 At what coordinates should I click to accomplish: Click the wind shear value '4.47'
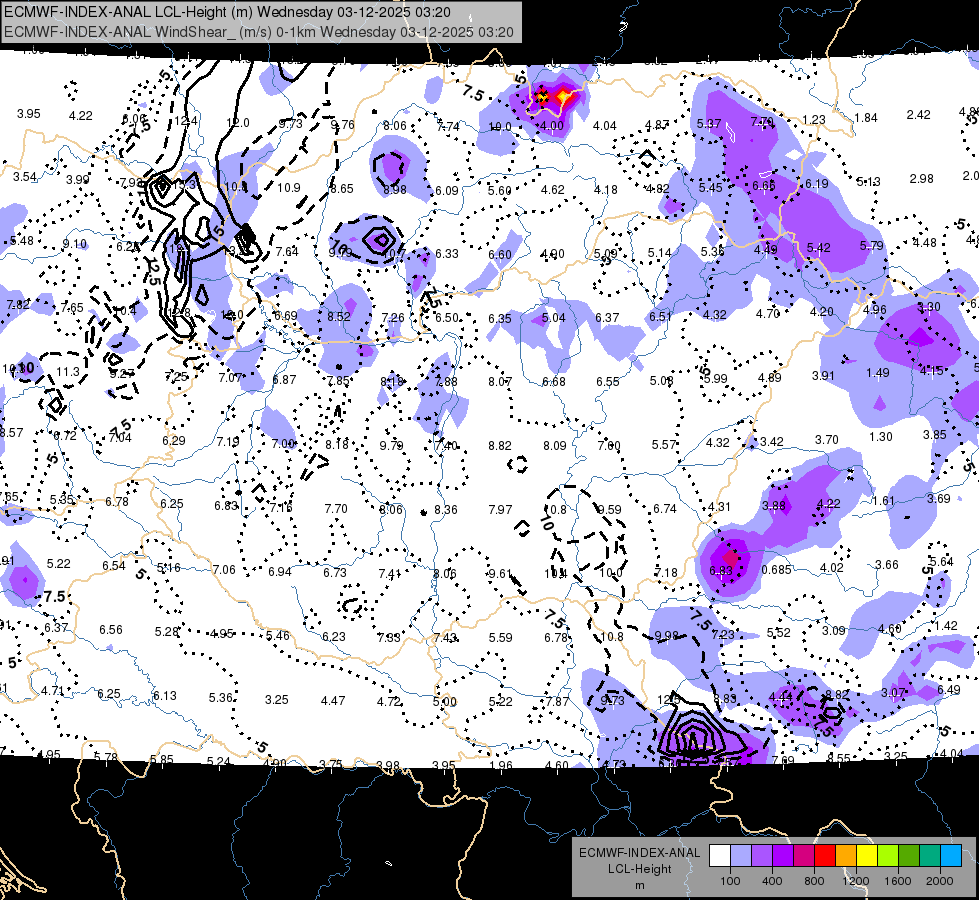tap(333, 701)
